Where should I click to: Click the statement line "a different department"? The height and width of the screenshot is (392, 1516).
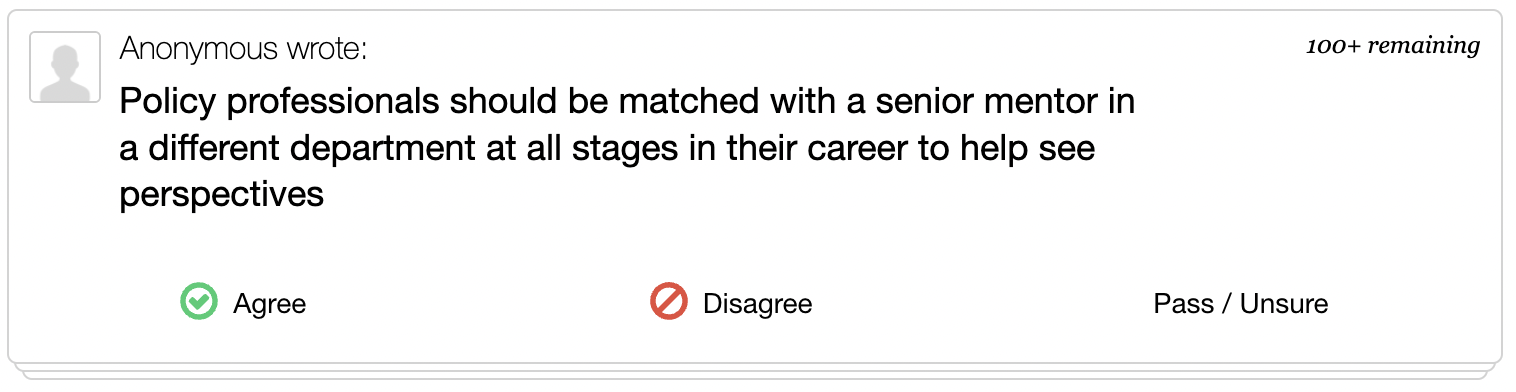click(607, 148)
